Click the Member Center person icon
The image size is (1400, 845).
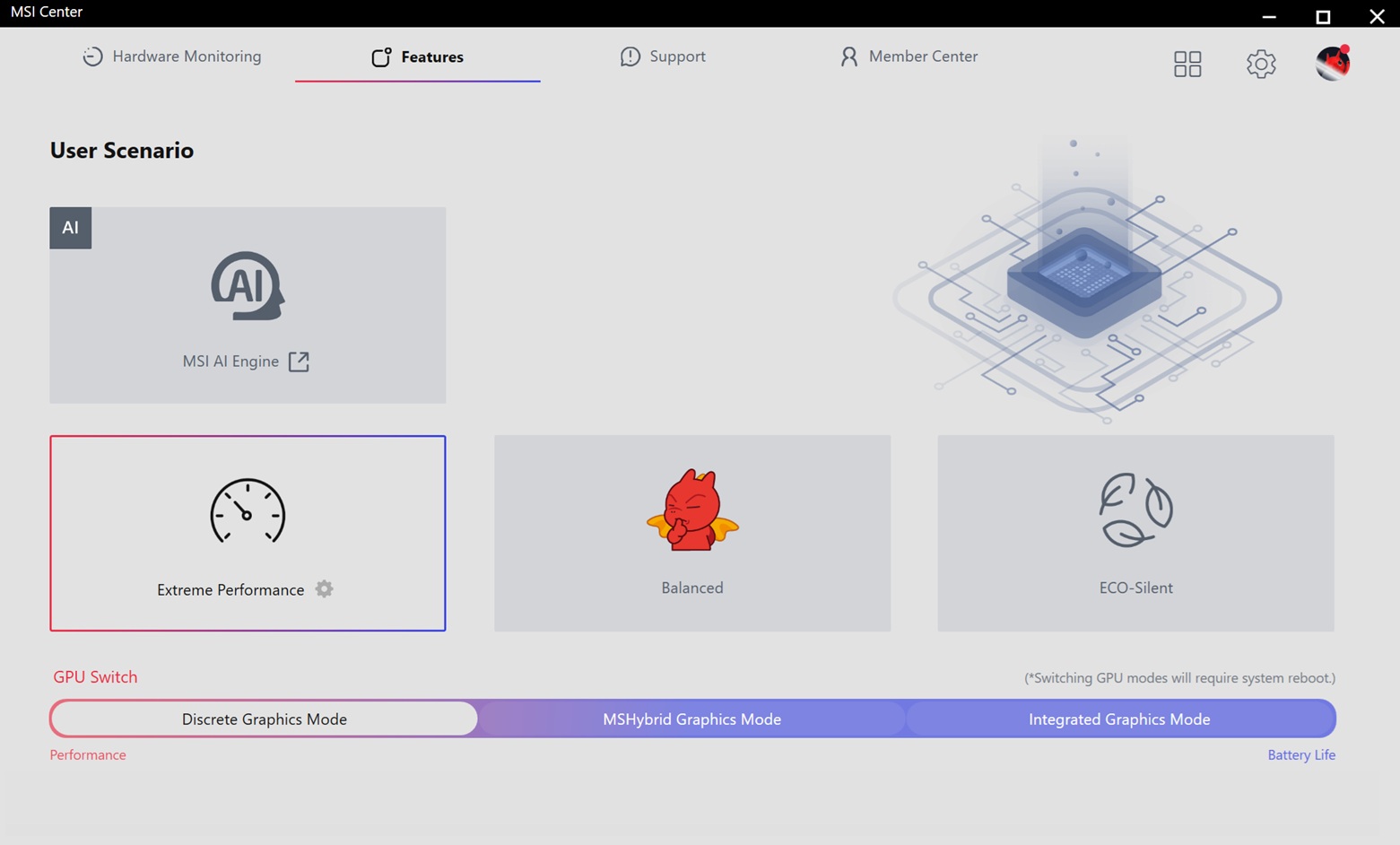pyautogui.click(x=848, y=57)
